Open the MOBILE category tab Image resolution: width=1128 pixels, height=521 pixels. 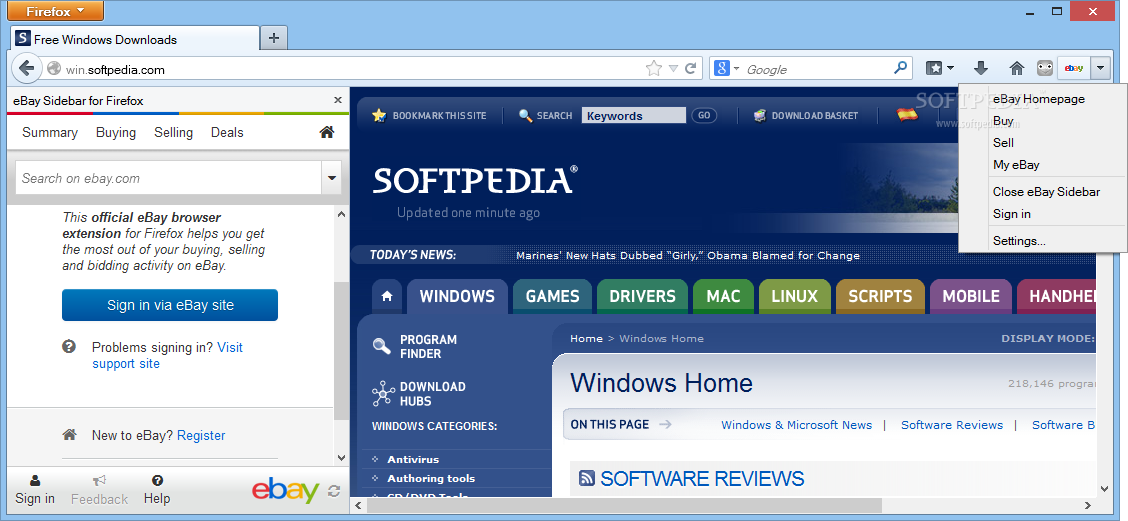pyautogui.click(x=970, y=296)
